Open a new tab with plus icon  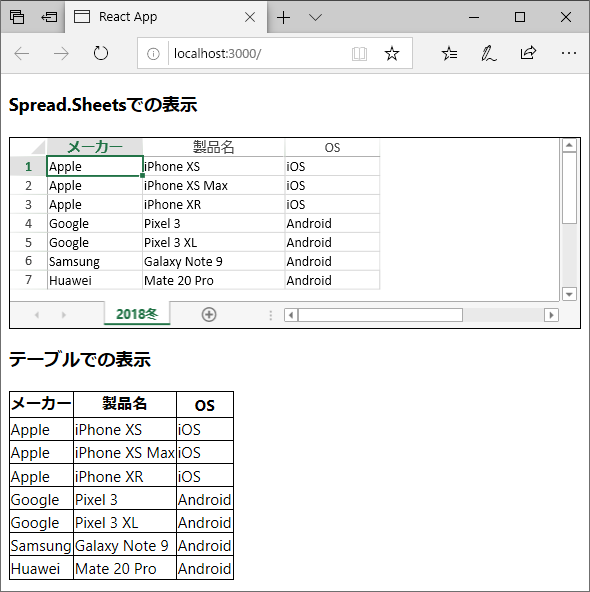point(283,17)
